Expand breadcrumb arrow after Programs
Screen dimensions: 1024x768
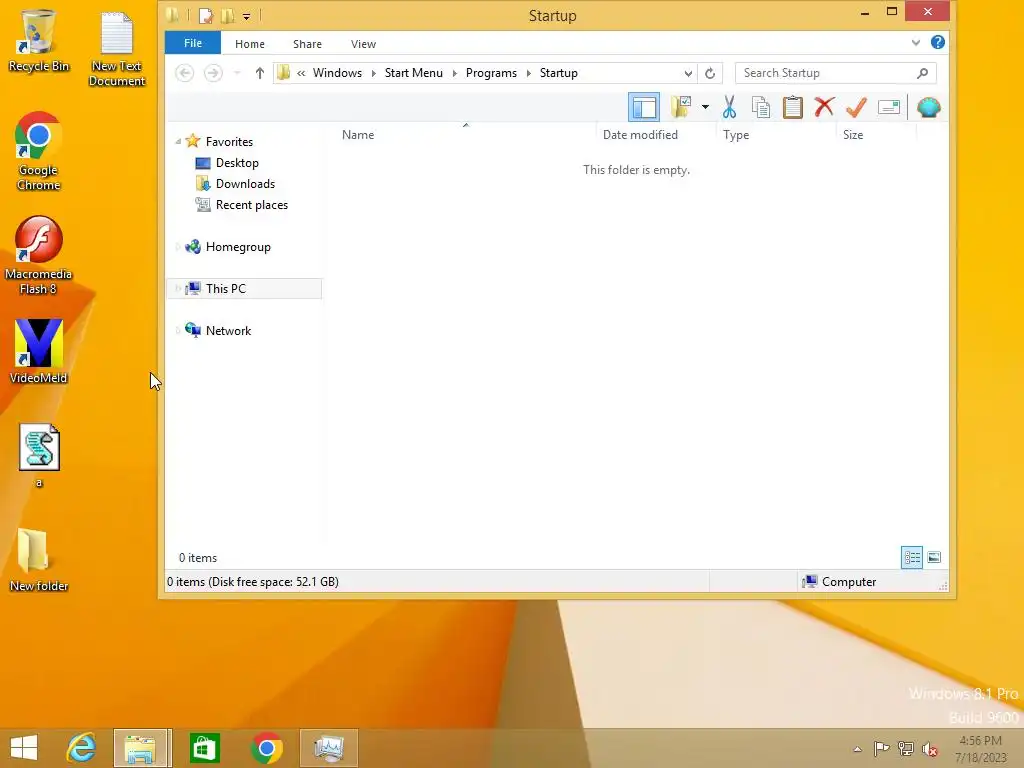(528, 73)
